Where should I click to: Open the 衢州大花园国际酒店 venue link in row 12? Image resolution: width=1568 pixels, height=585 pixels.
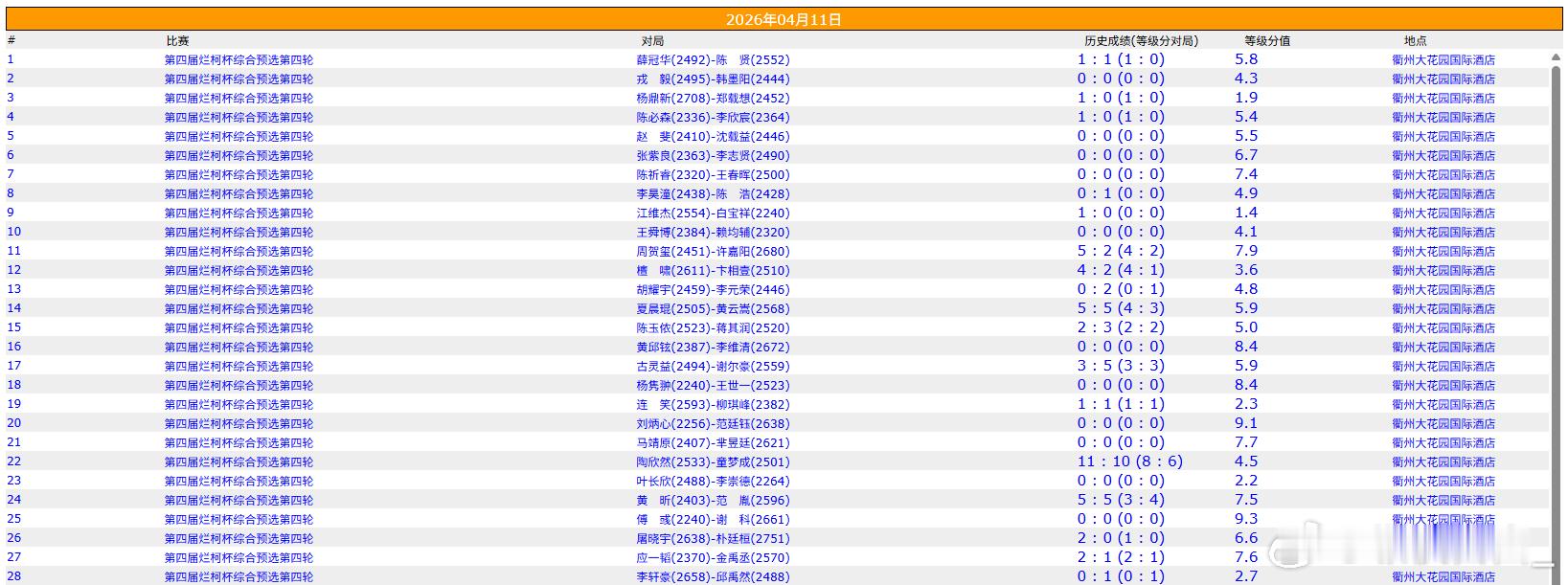[1443, 270]
